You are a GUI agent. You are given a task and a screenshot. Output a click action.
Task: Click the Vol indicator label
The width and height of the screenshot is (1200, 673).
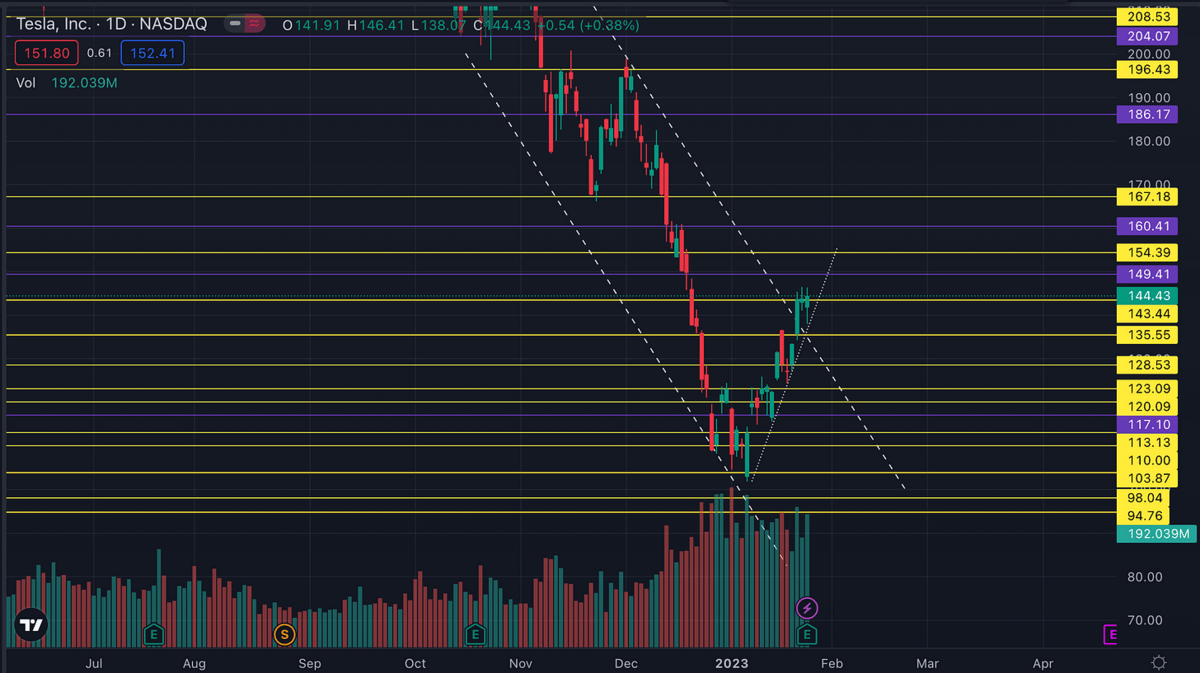coord(26,83)
